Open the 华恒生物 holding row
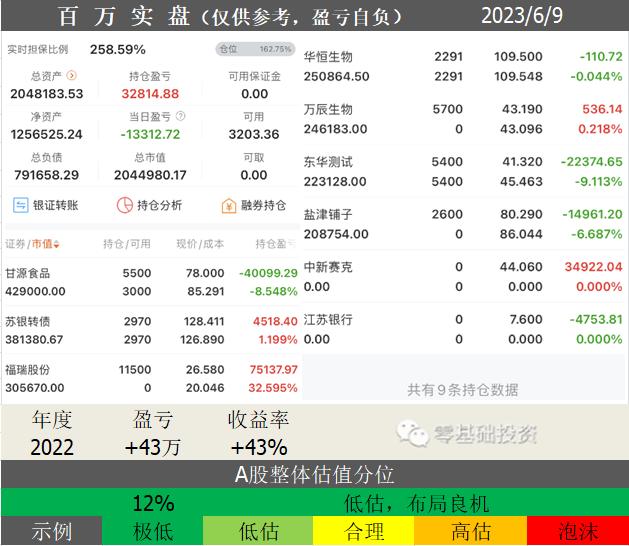The height and width of the screenshot is (546, 629). pos(463,66)
